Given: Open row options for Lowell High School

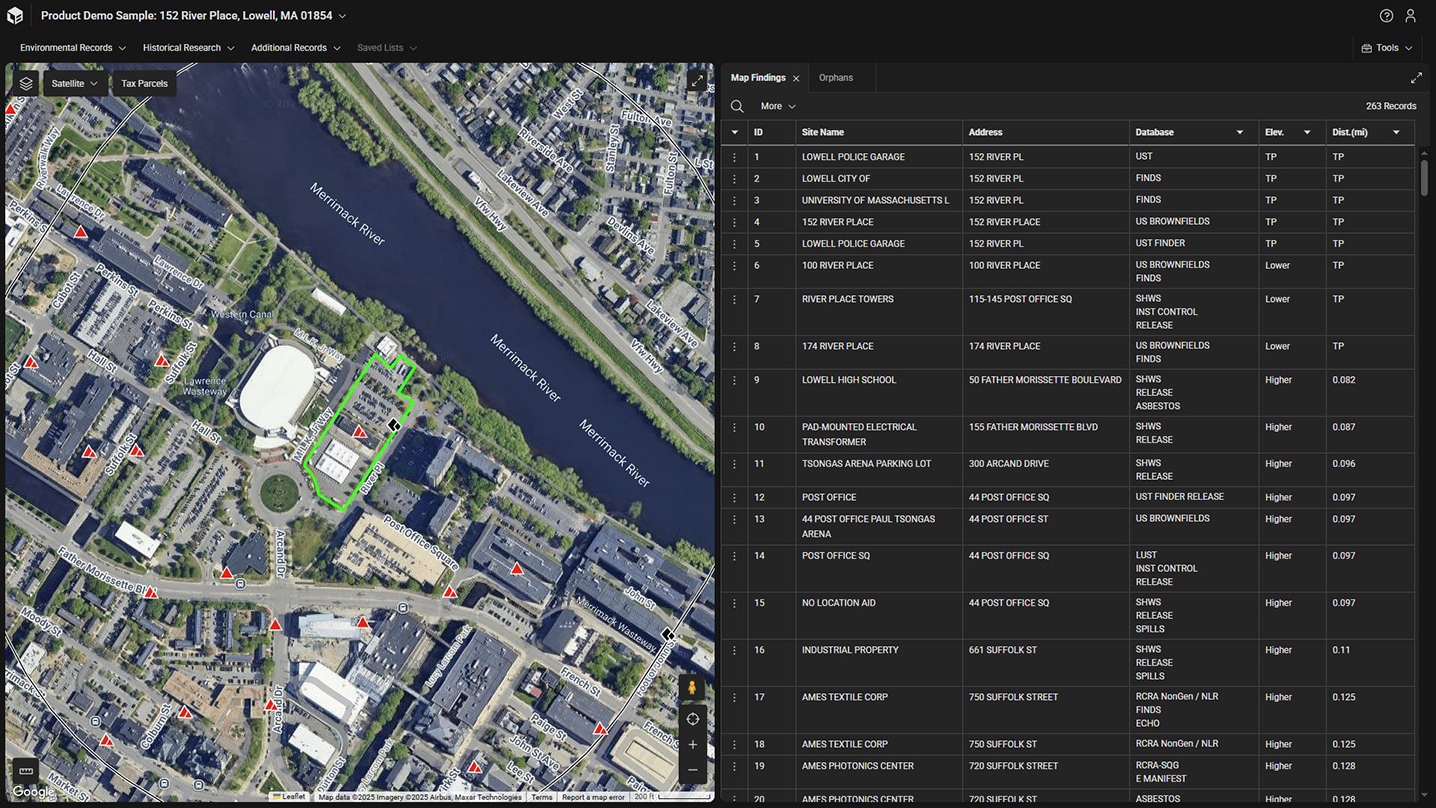Looking at the screenshot, I should coord(735,380).
